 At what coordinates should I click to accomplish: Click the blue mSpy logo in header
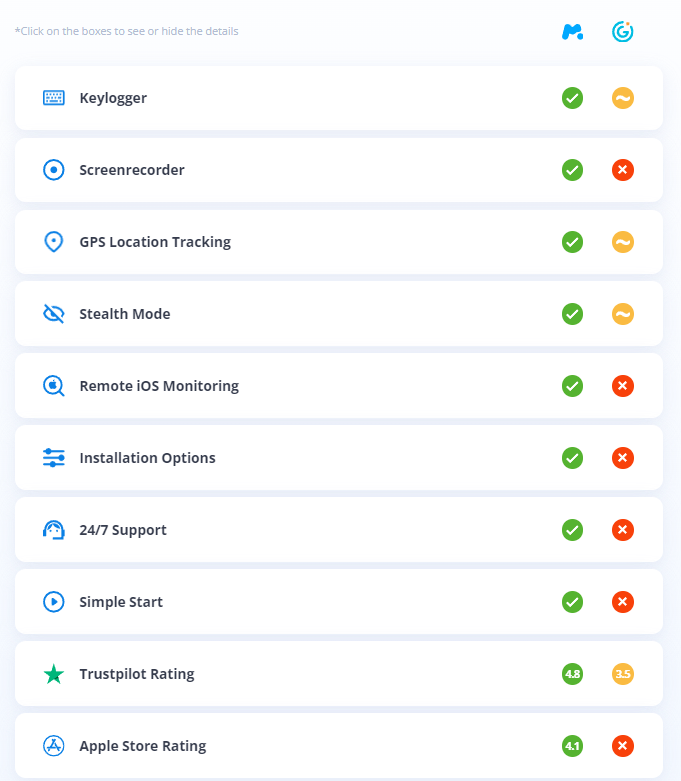click(572, 32)
